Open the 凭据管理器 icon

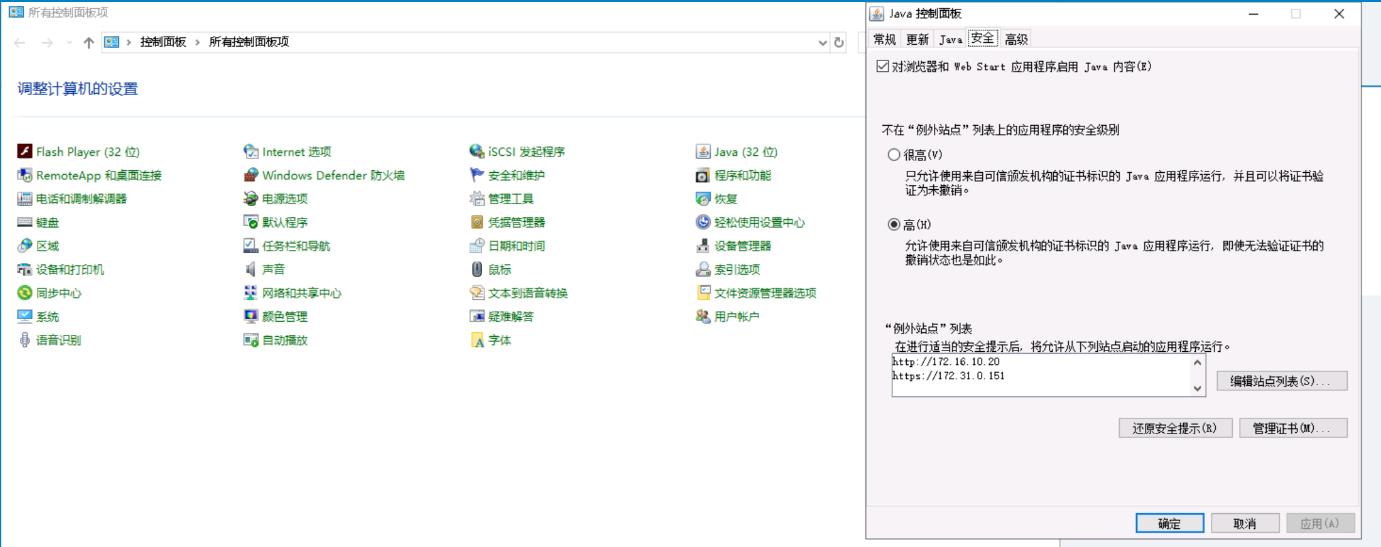477,222
